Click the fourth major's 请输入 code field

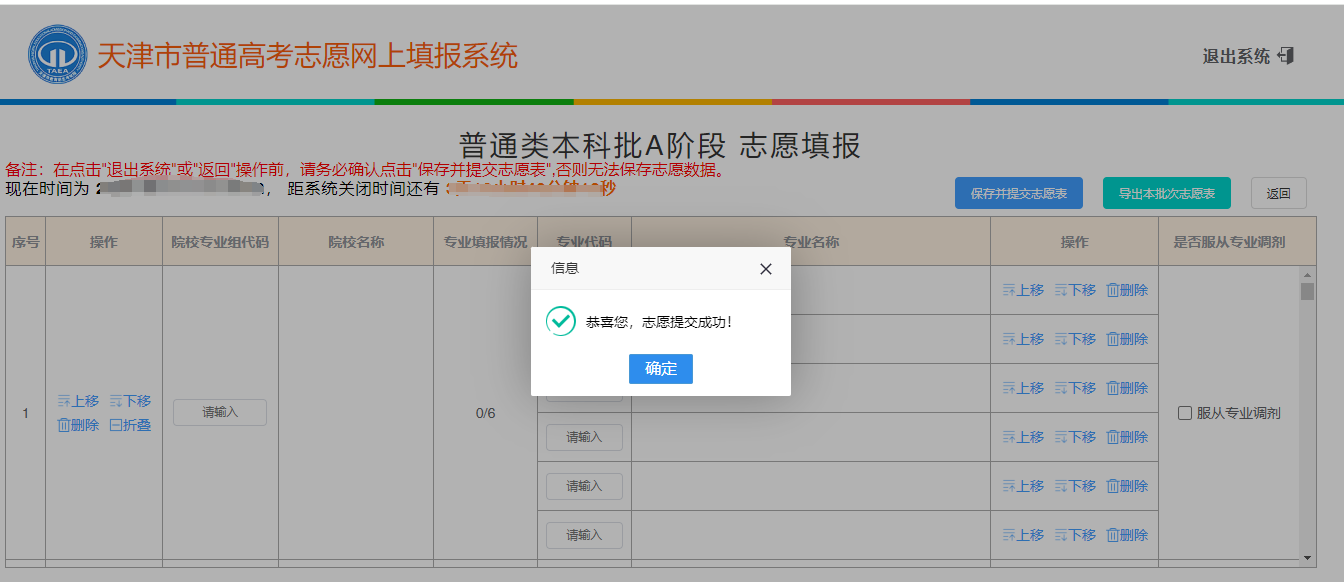(x=584, y=437)
